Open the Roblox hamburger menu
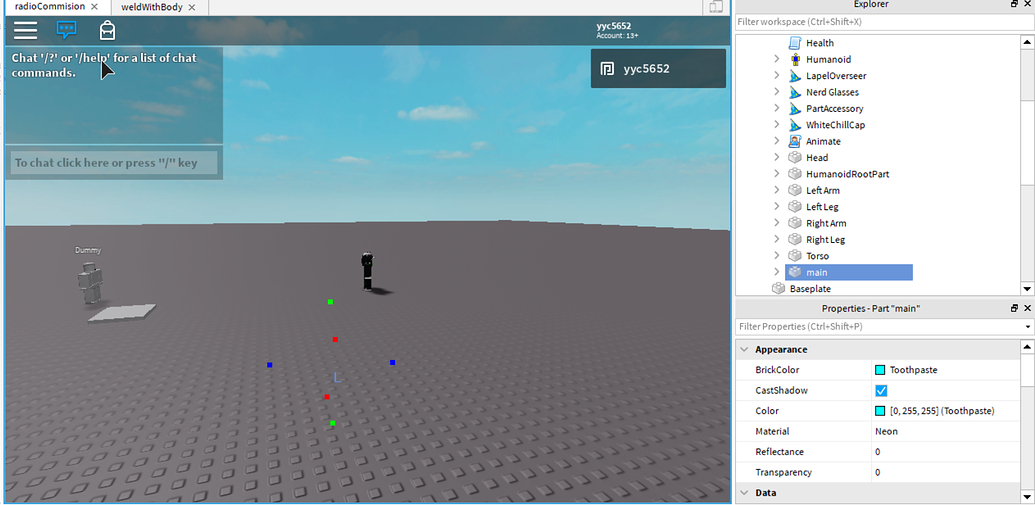 pos(25,30)
